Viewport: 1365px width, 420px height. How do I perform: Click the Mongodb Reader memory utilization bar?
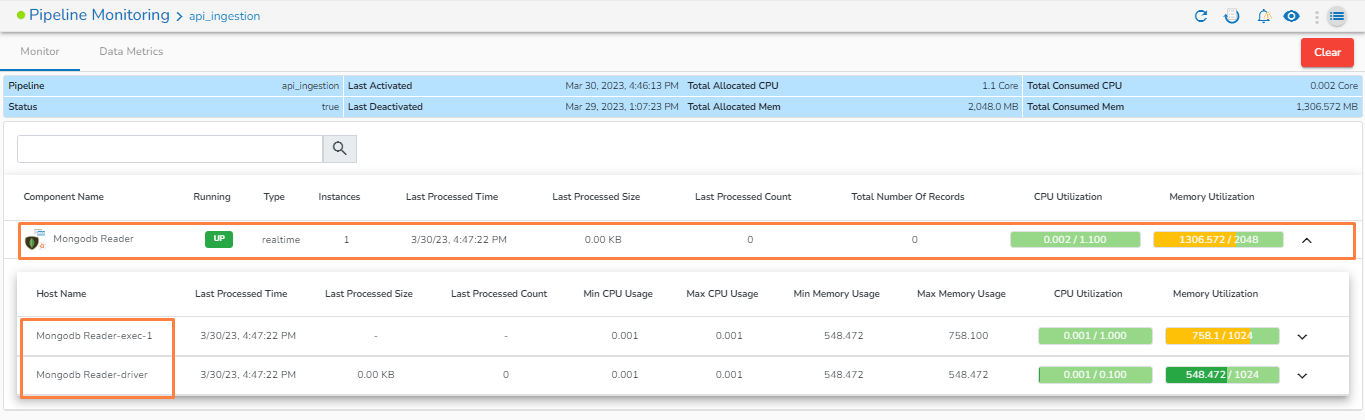click(x=1218, y=240)
